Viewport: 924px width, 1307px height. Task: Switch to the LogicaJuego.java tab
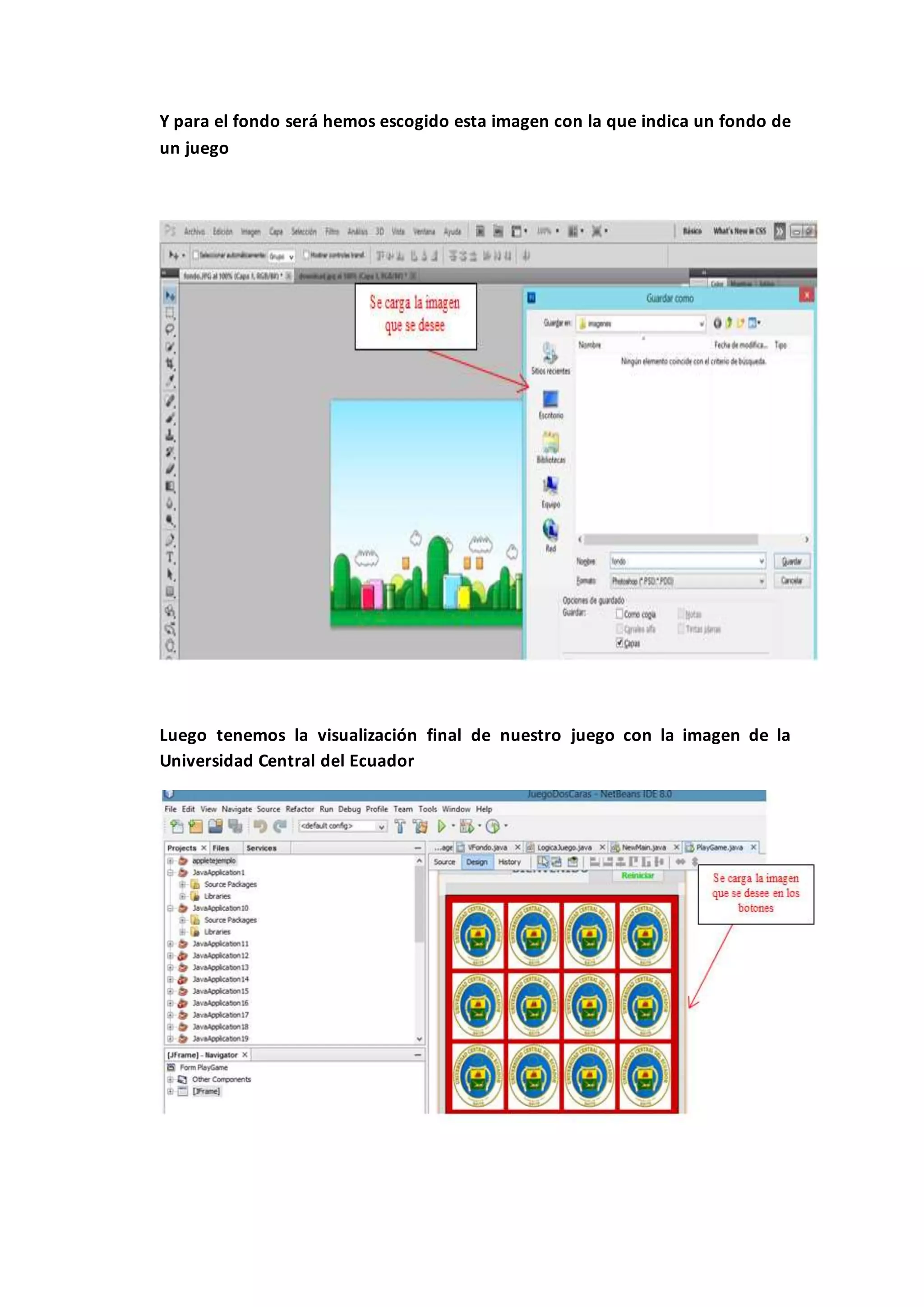click(x=564, y=847)
